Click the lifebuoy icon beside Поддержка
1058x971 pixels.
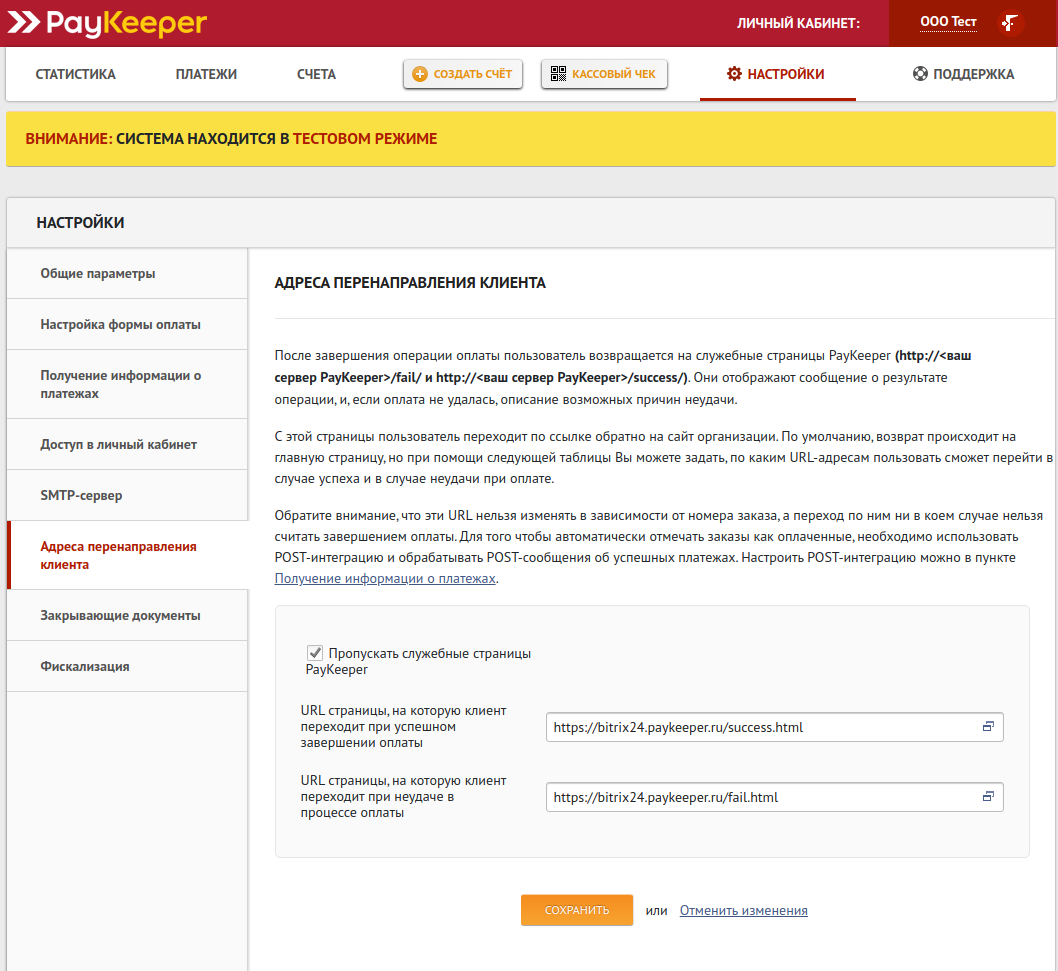tap(920, 74)
